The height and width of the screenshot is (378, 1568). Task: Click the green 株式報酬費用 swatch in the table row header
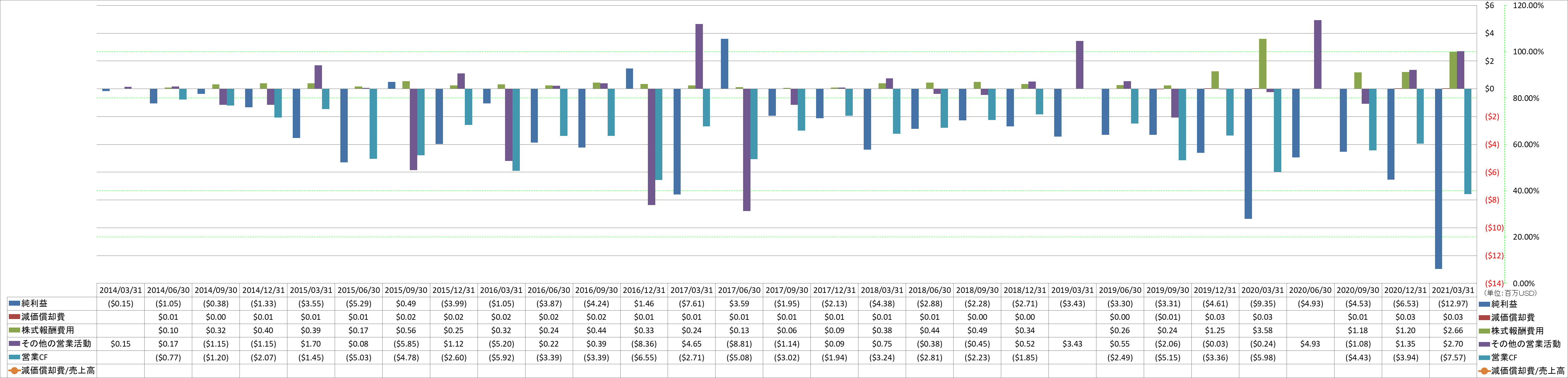click(x=14, y=330)
